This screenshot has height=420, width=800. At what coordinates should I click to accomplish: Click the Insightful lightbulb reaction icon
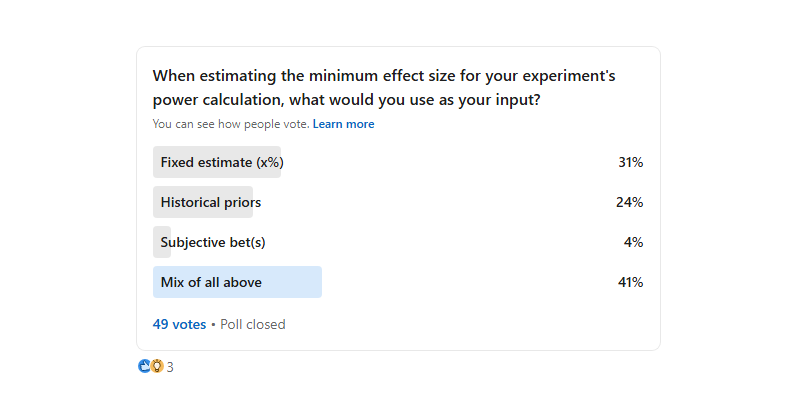coord(156,367)
